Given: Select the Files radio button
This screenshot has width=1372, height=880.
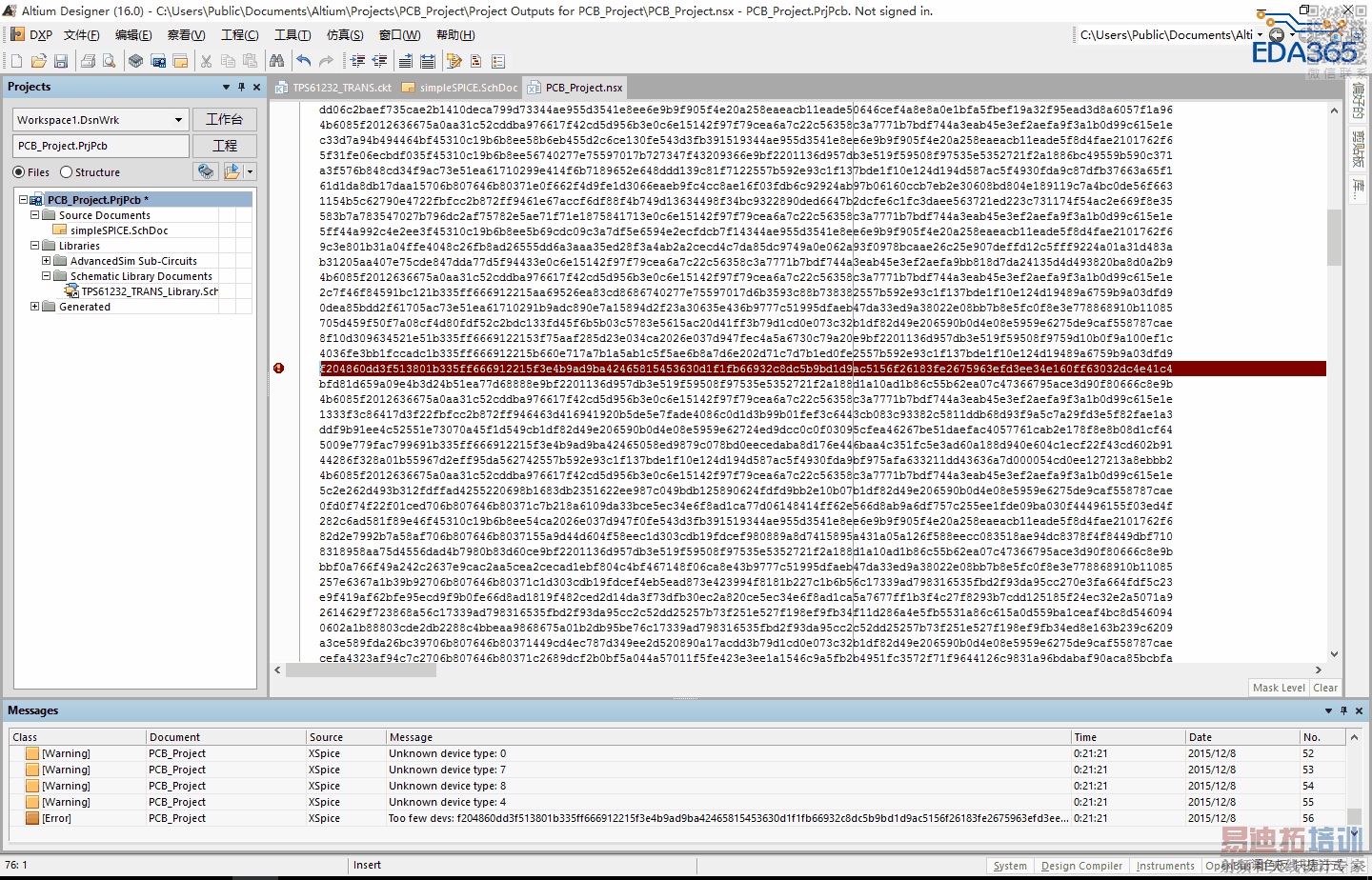Looking at the screenshot, I should [x=19, y=172].
